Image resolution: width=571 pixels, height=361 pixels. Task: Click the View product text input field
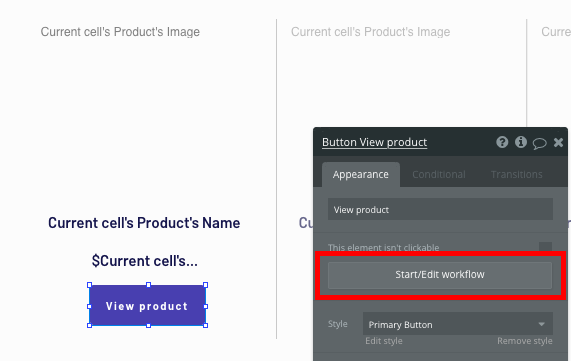(x=440, y=209)
